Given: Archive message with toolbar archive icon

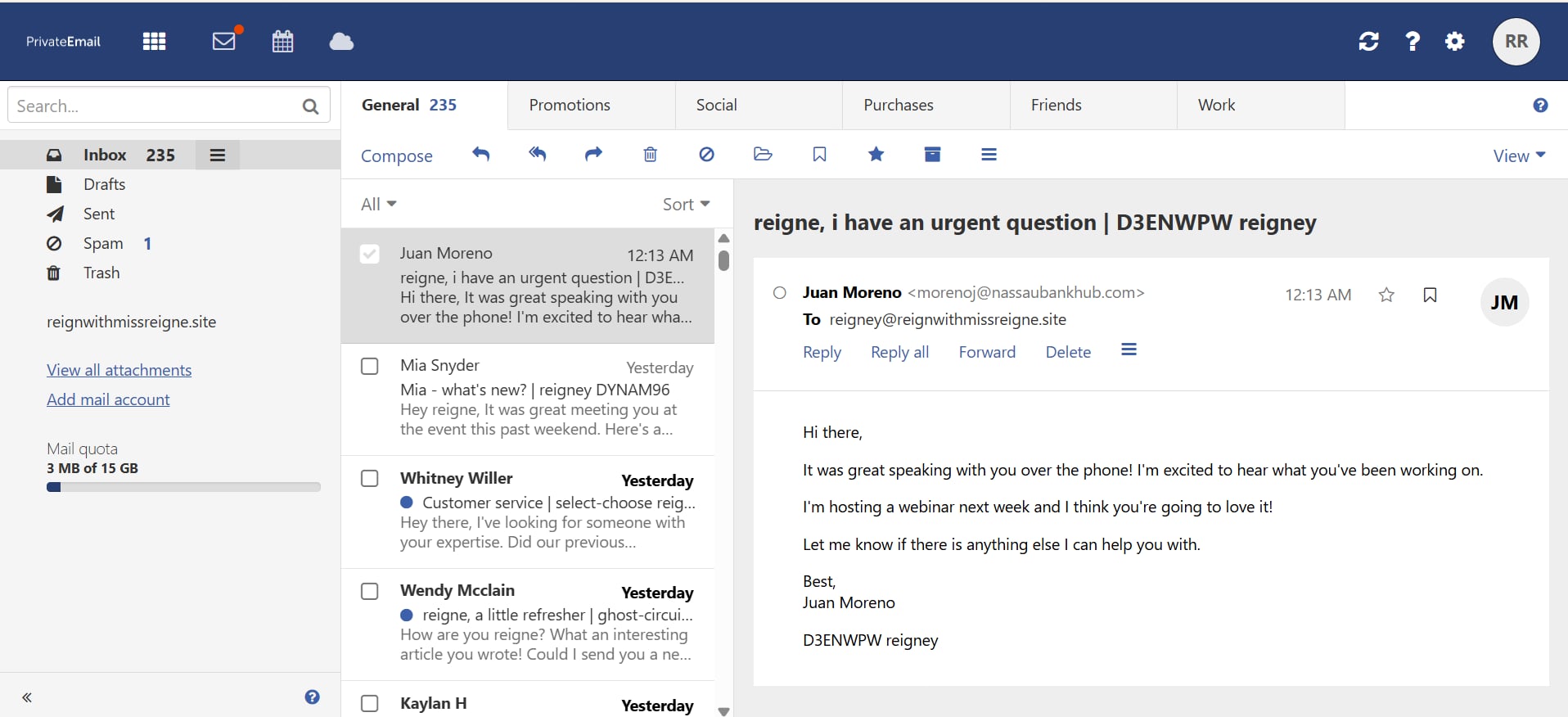Looking at the screenshot, I should pyautogui.click(x=932, y=154).
